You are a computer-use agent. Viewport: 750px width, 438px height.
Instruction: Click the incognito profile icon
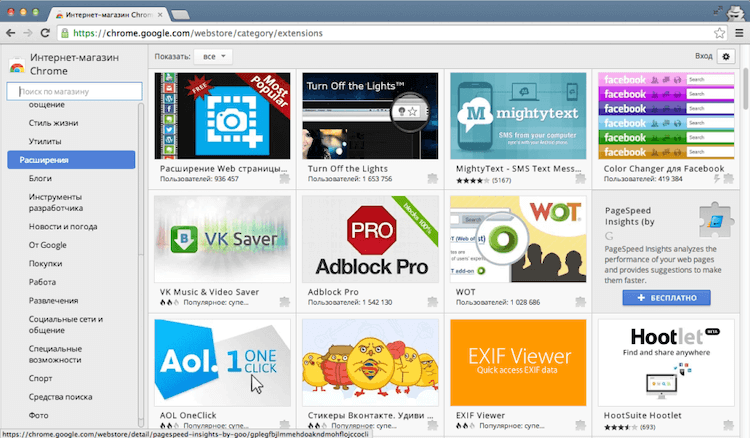[x=735, y=12]
